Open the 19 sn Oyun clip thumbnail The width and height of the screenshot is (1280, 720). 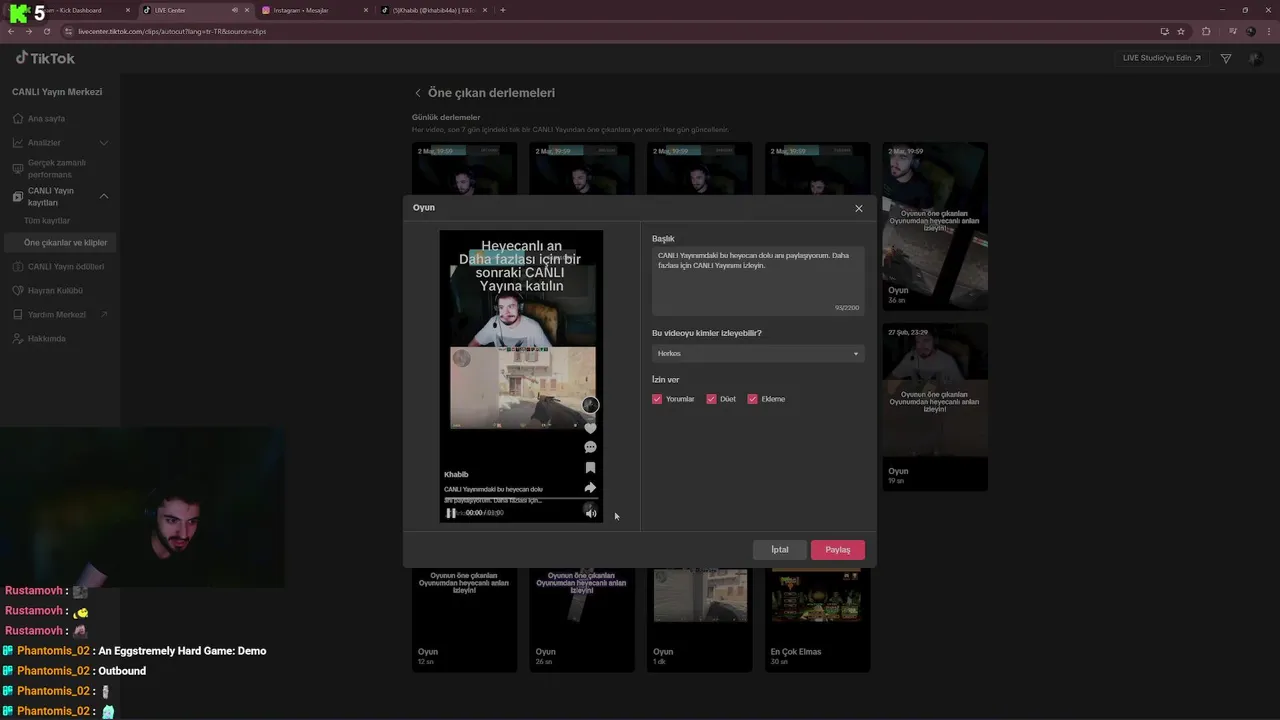click(x=934, y=406)
